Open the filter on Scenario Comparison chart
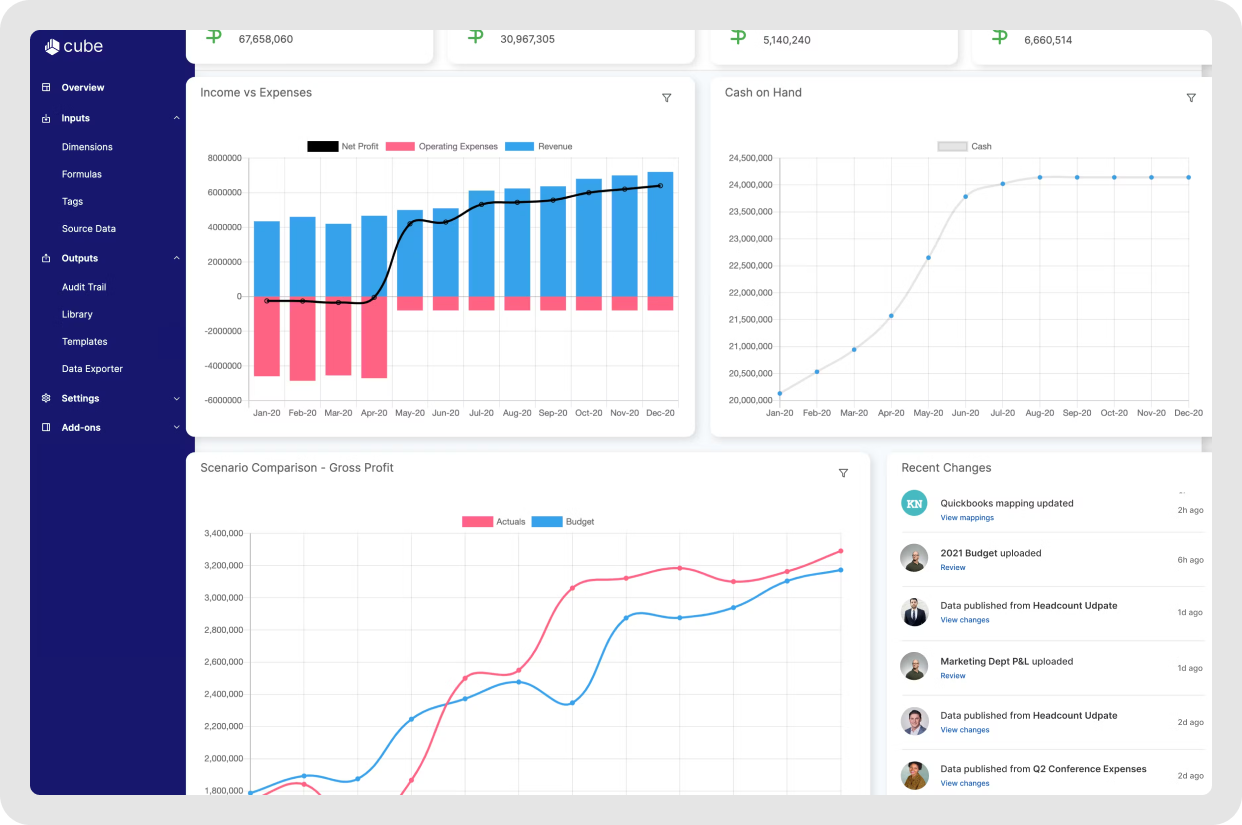 pos(843,473)
